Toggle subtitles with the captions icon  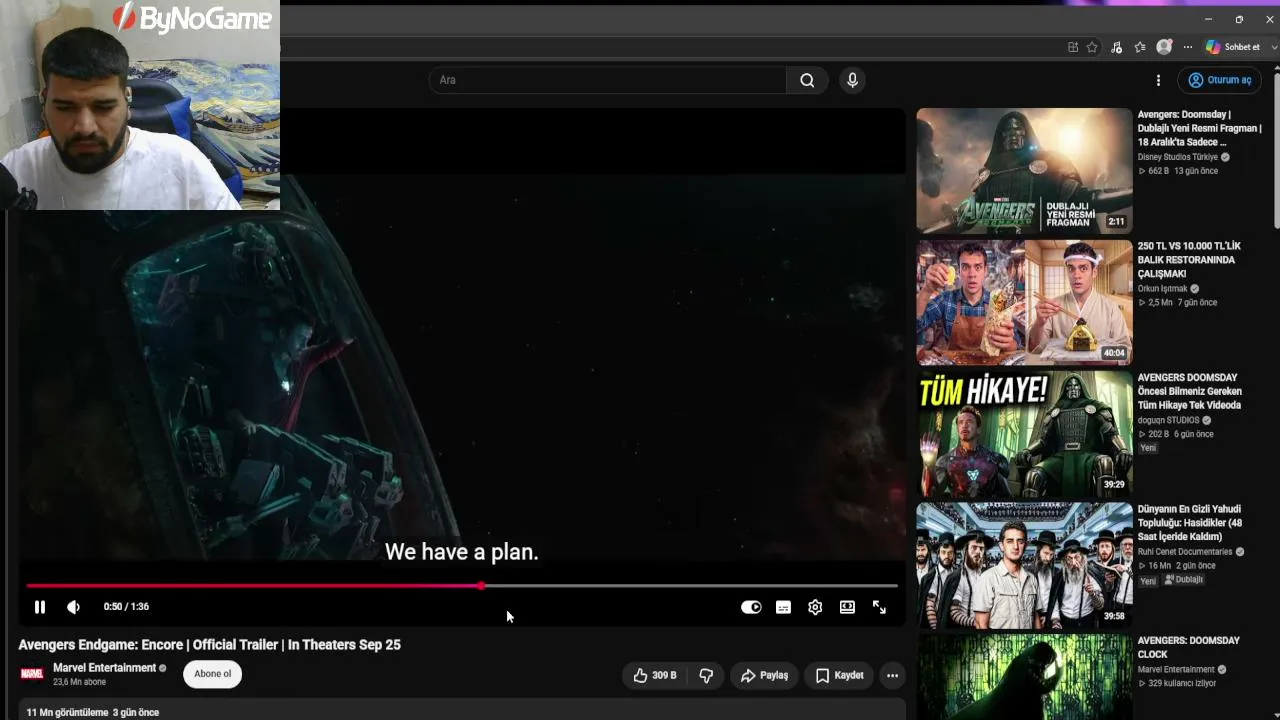(783, 607)
